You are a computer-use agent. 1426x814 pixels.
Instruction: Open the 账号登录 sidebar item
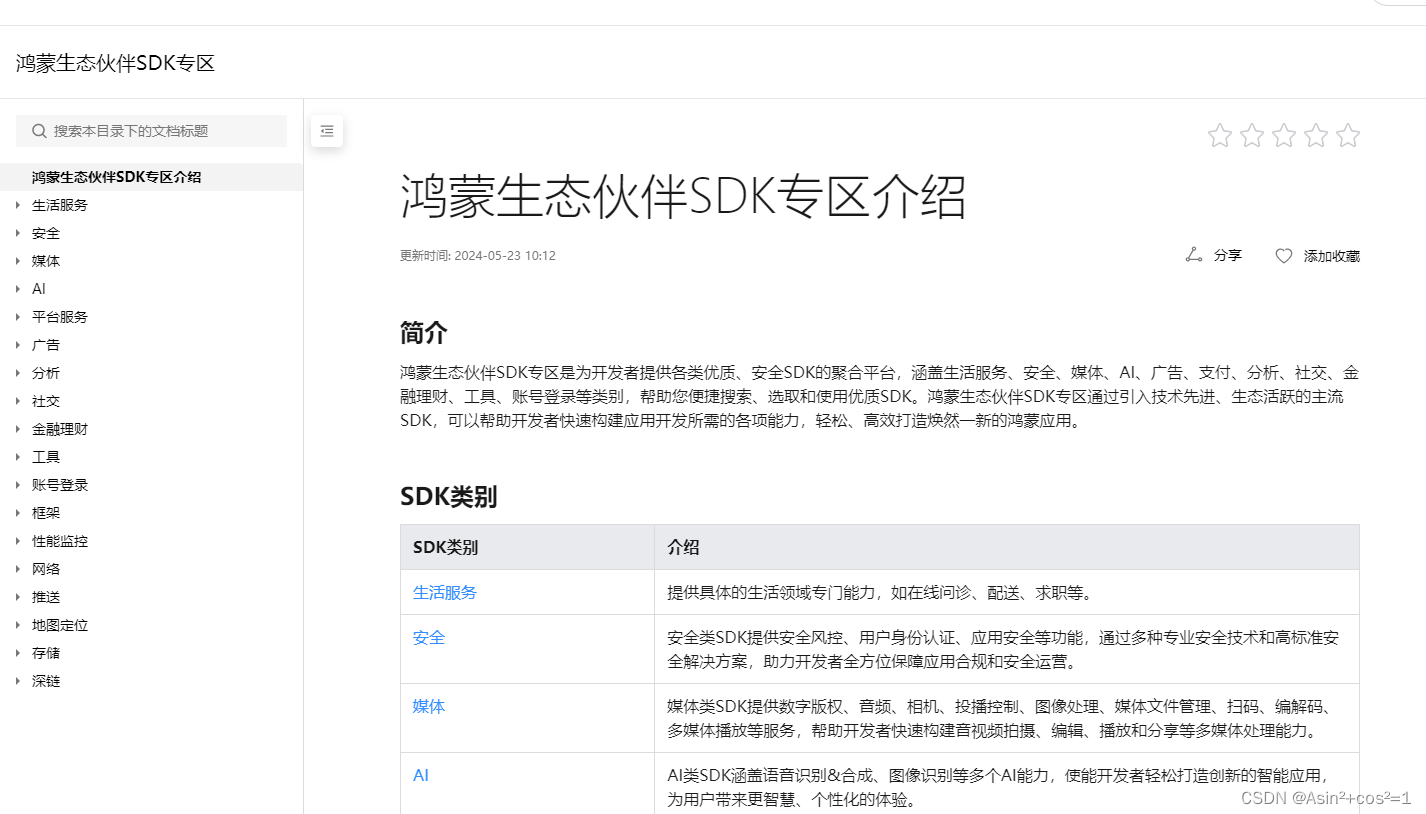pyautogui.click(x=60, y=485)
